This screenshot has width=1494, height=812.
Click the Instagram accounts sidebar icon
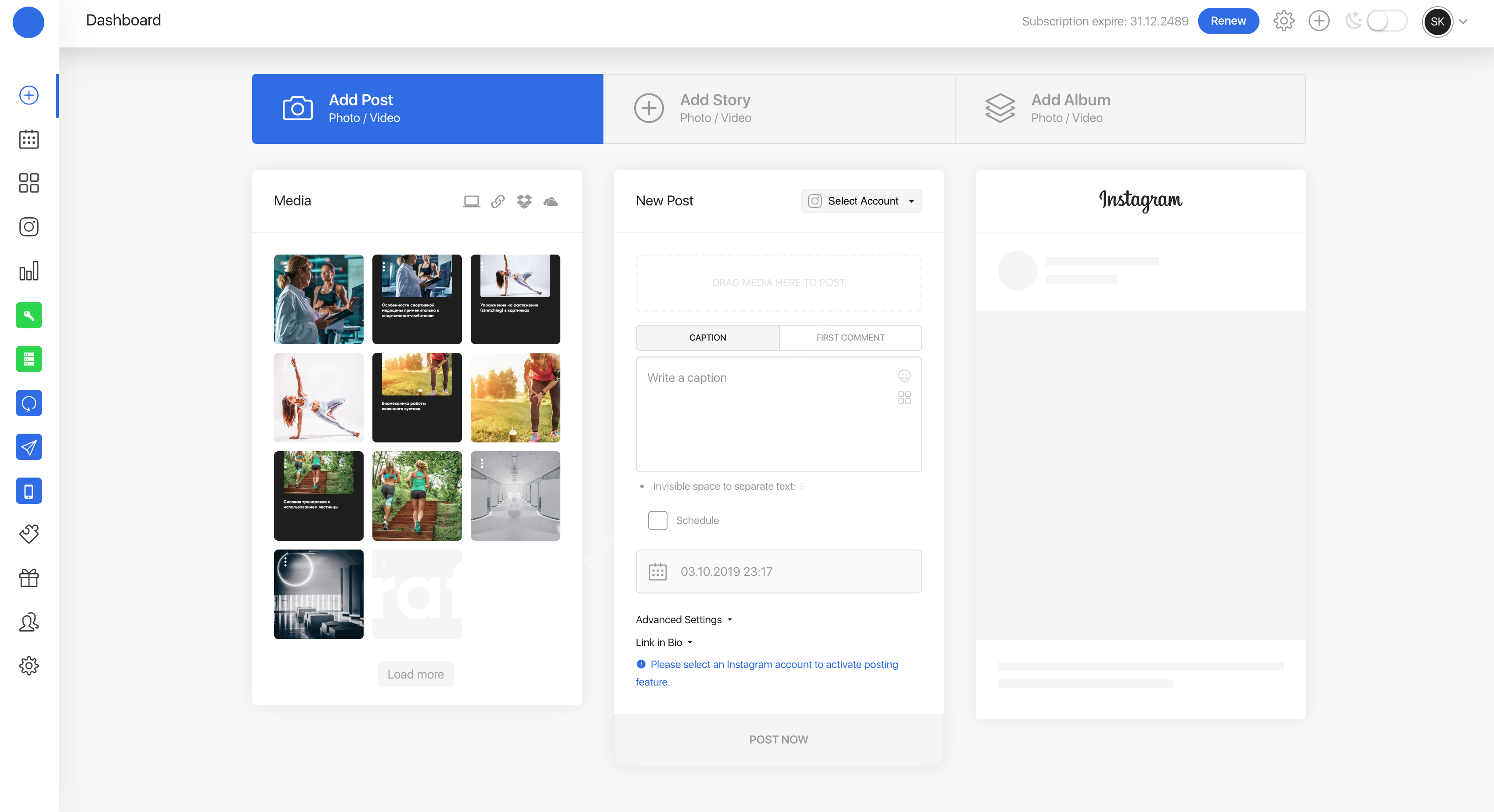[x=29, y=226]
